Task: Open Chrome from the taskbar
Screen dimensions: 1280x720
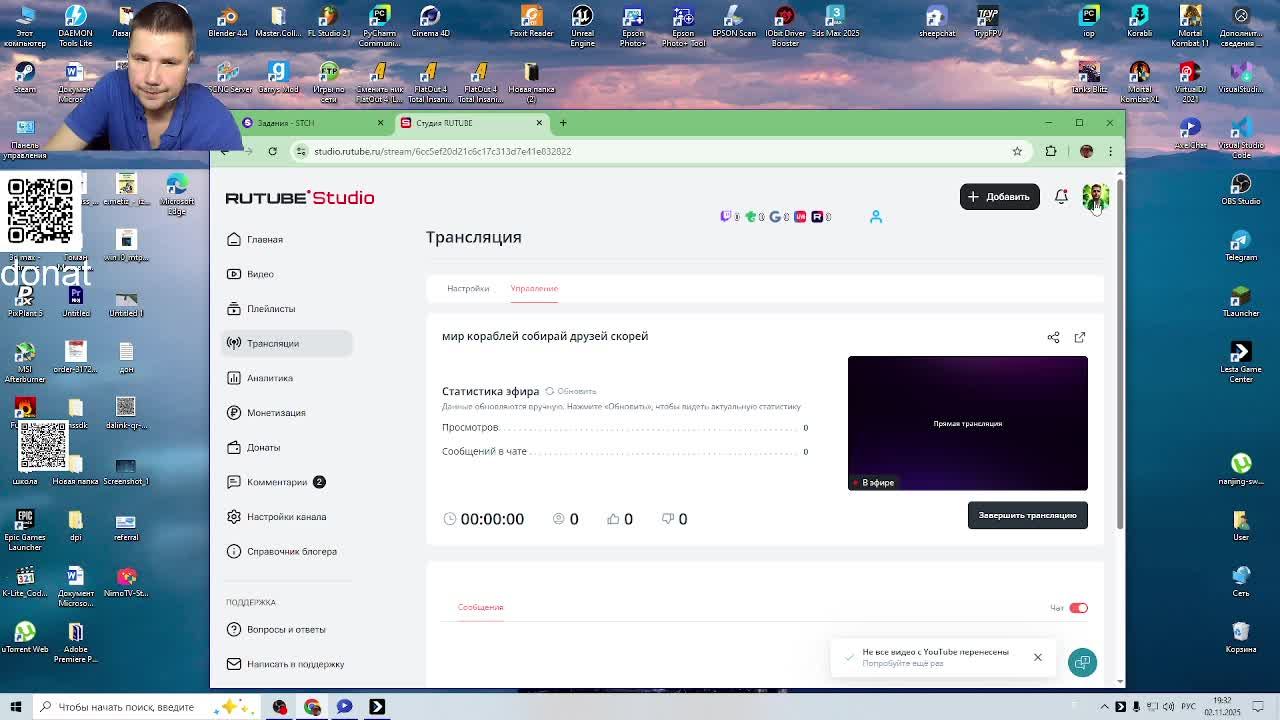Action: pyautogui.click(x=312, y=707)
